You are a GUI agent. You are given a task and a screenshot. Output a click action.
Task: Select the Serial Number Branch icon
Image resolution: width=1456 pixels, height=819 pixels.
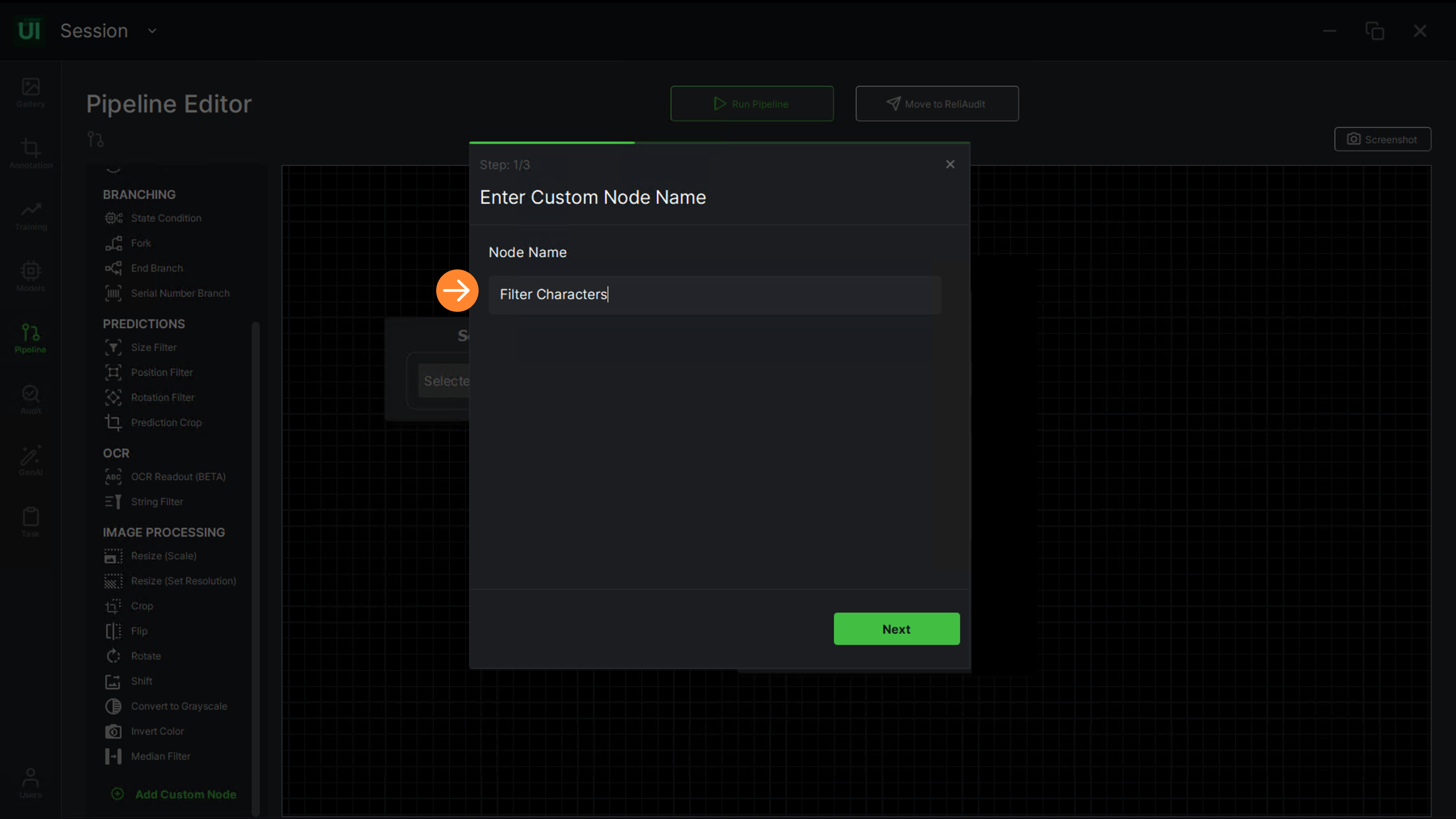click(x=113, y=293)
